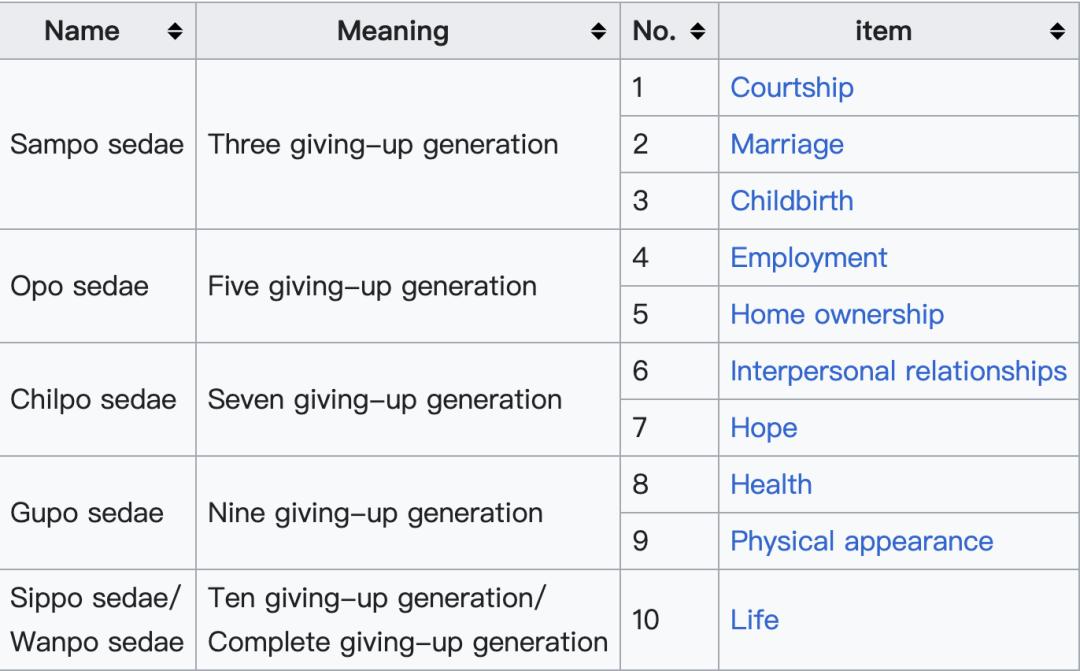Follow the Hope link
The image size is (1080, 671).
(763, 428)
